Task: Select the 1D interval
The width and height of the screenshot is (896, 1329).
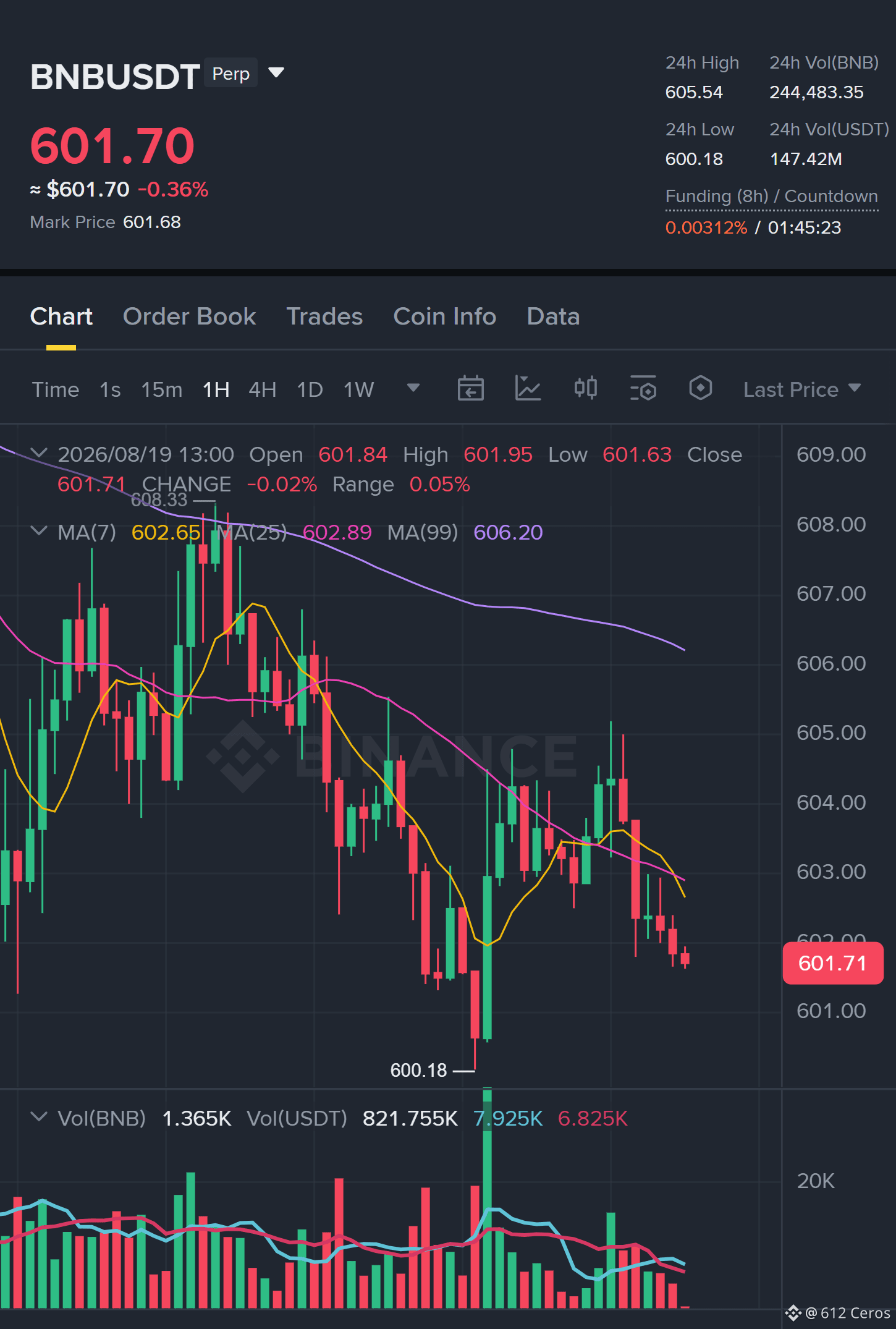Action: tap(310, 389)
